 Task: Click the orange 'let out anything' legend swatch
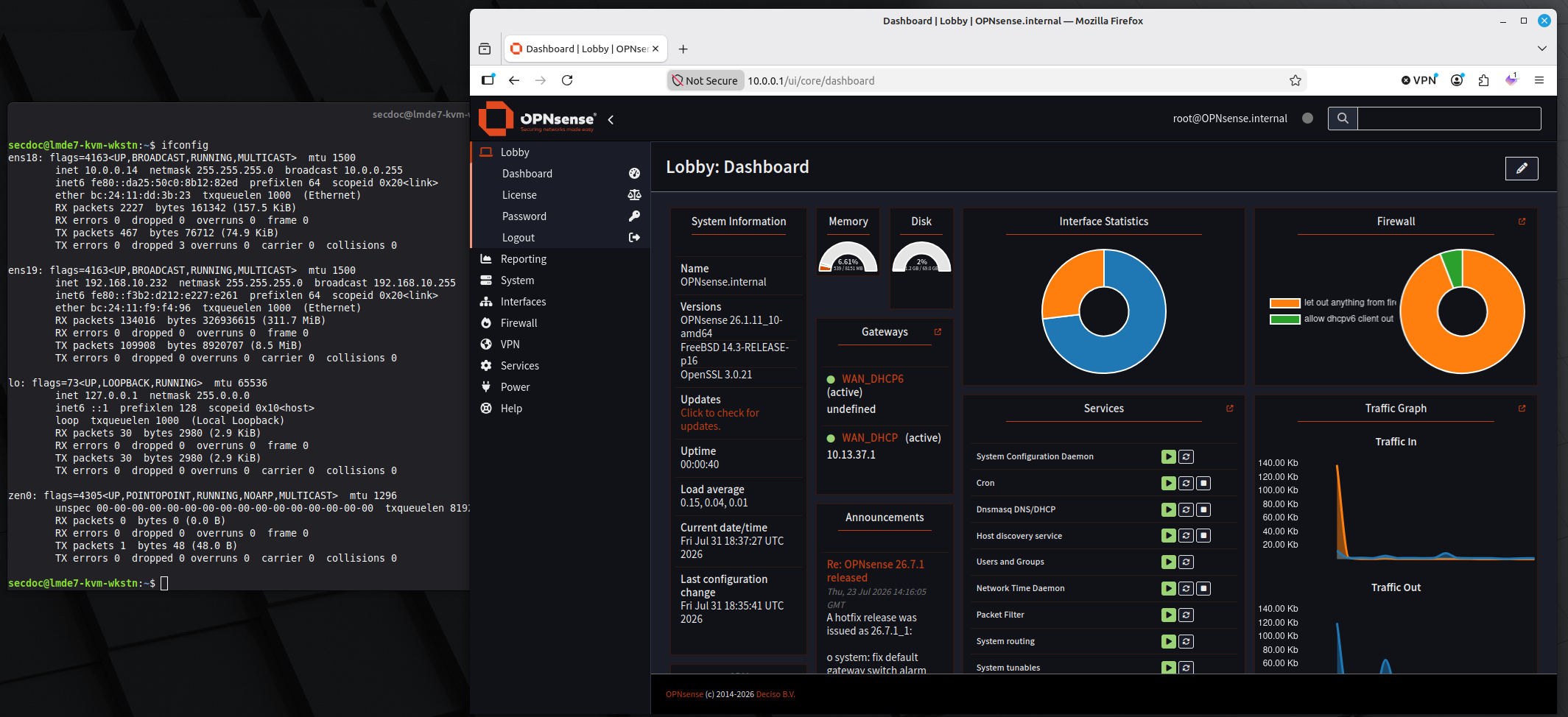(x=1284, y=303)
